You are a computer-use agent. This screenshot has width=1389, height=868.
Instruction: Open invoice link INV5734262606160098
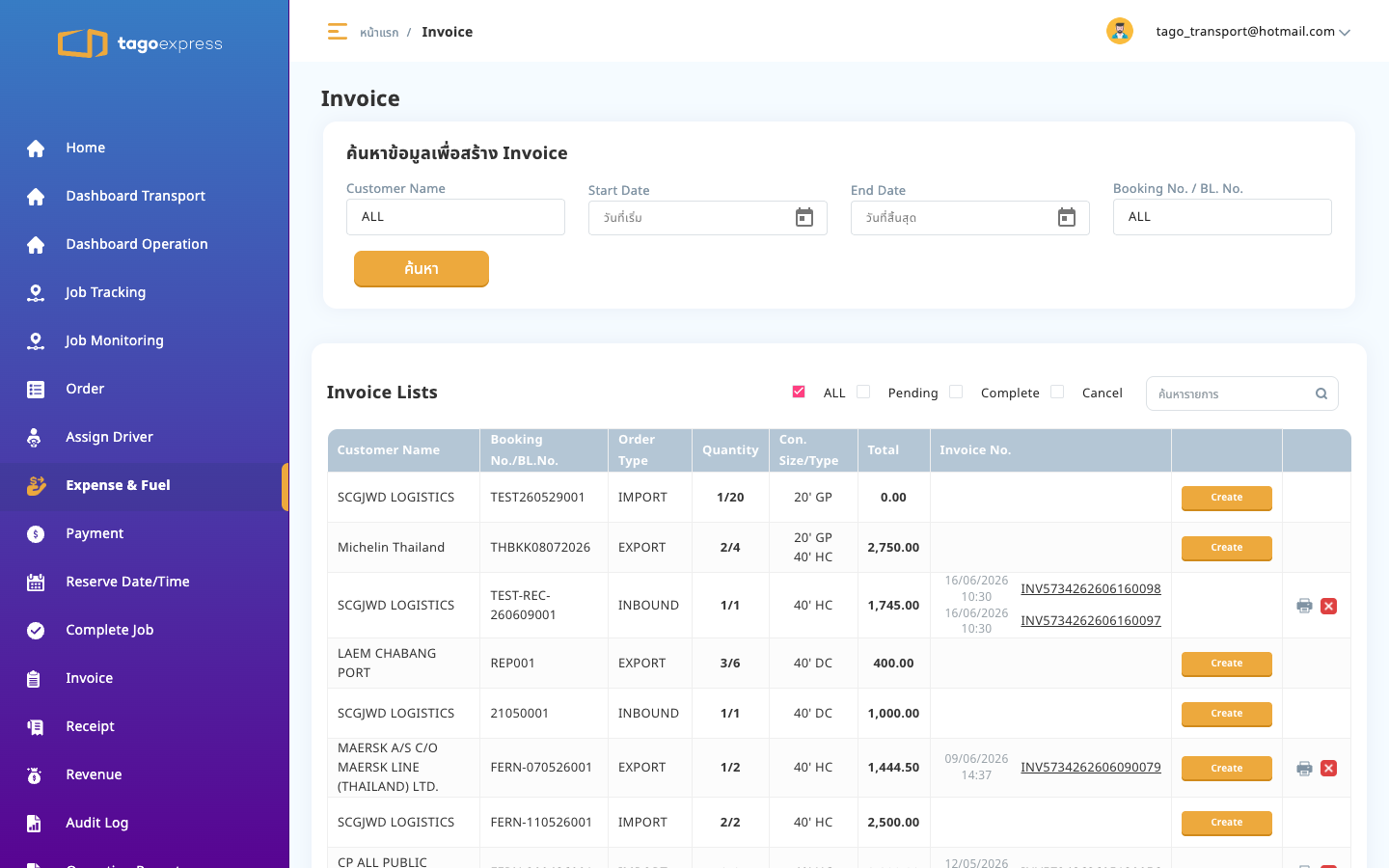coord(1091,588)
